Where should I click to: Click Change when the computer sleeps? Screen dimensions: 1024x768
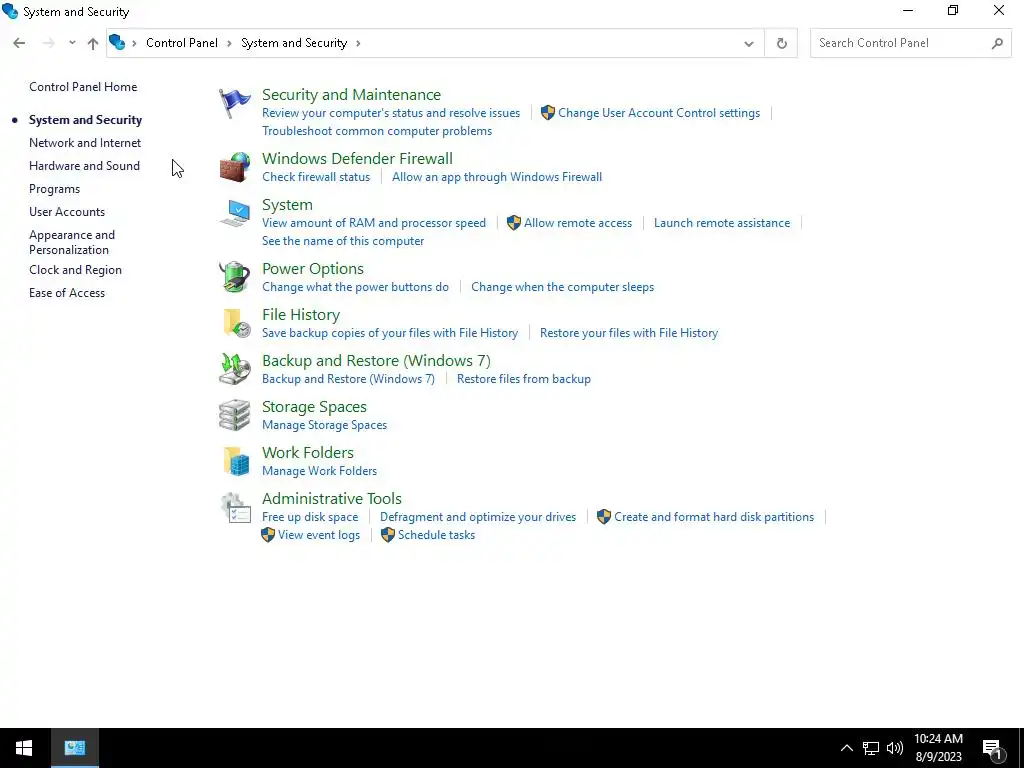point(562,287)
